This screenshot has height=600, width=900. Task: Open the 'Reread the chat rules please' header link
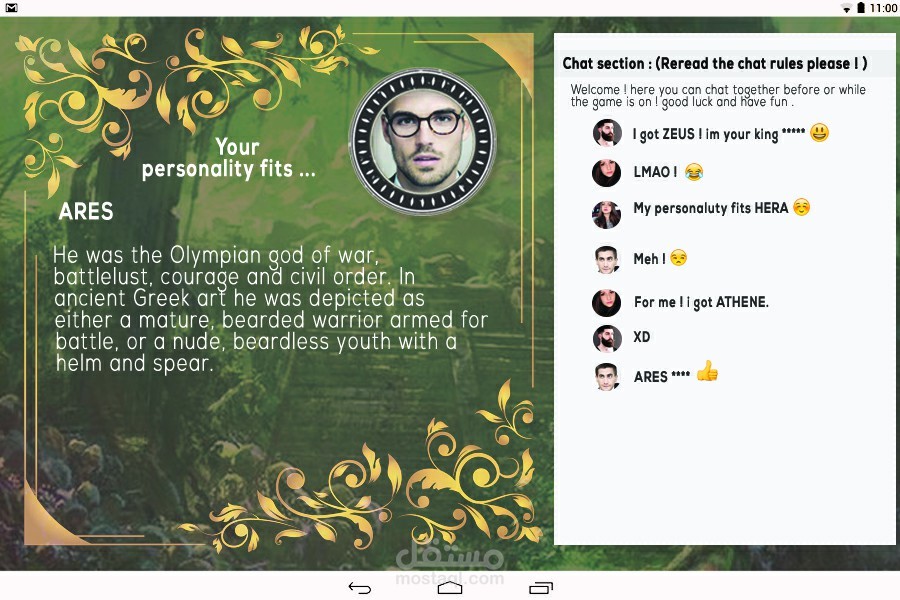pos(761,63)
